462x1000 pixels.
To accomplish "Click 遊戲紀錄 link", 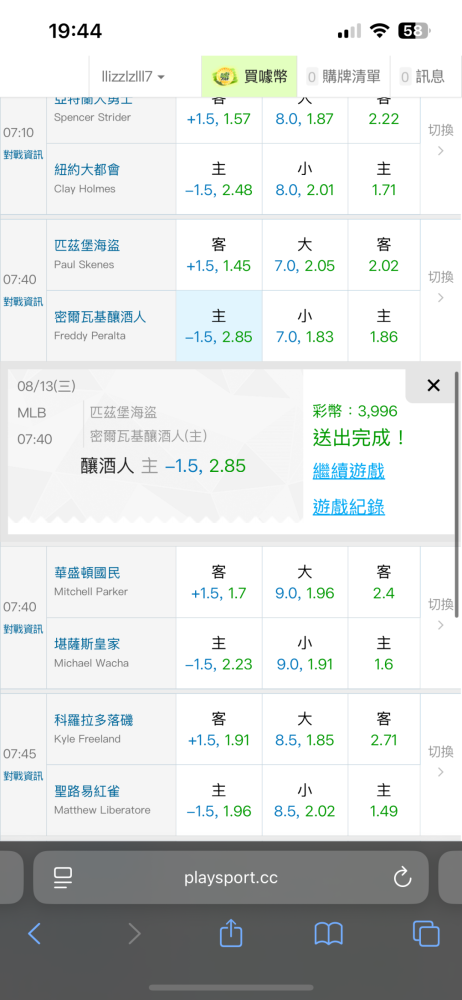I will click(x=348, y=508).
